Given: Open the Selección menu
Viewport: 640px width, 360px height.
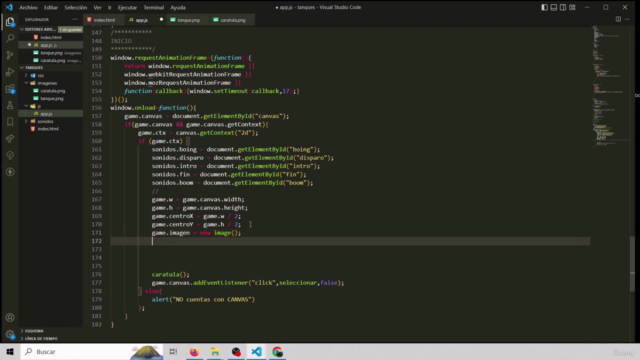Looking at the screenshot, I should pos(76,7).
